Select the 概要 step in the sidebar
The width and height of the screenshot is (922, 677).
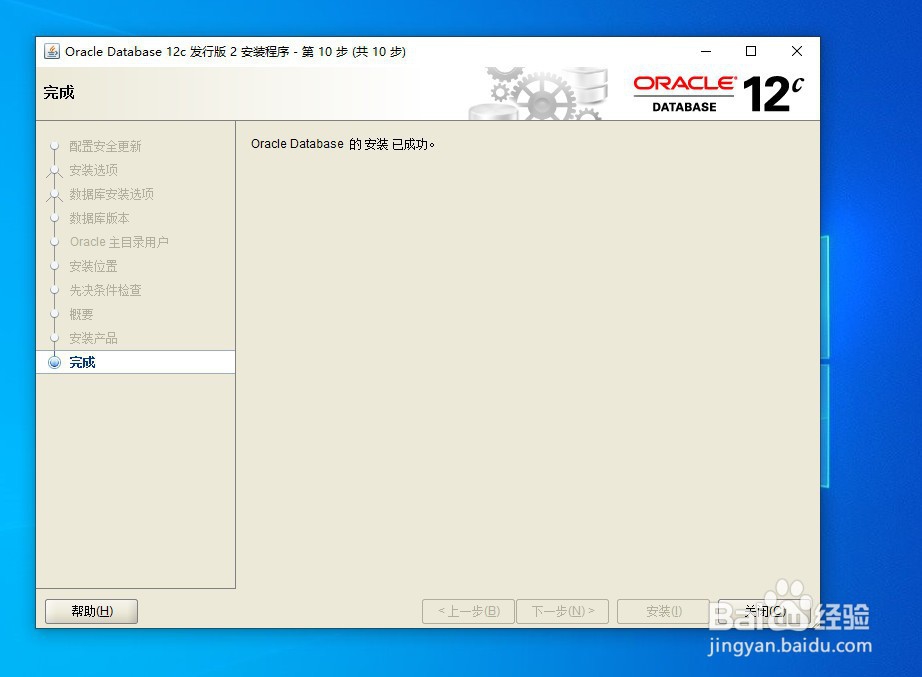(x=81, y=314)
